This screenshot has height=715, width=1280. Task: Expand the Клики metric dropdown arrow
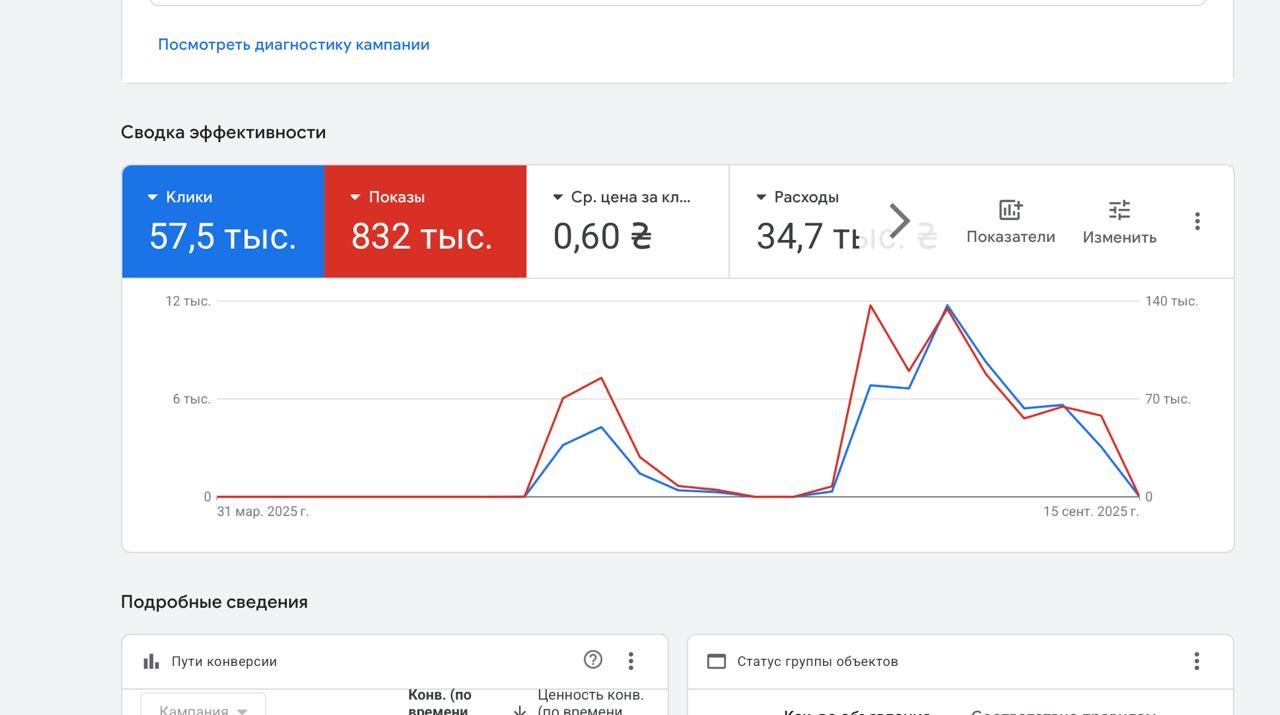(x=152, y=198)
